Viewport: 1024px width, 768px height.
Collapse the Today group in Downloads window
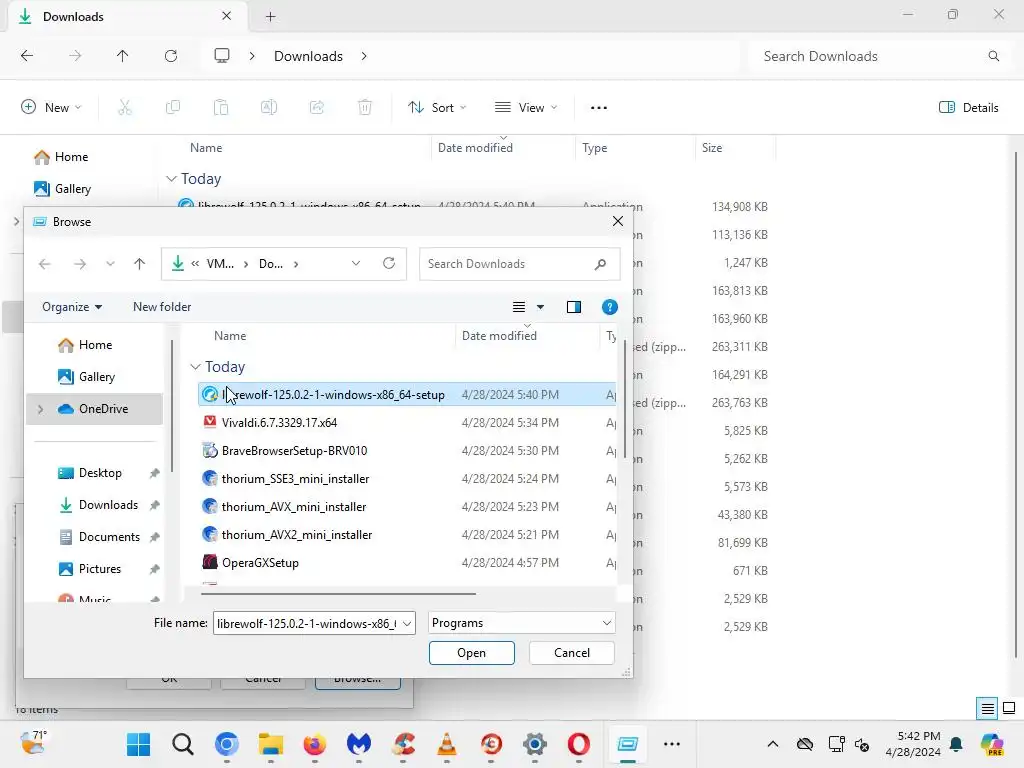pyautogui.click(x=171, y=178)
